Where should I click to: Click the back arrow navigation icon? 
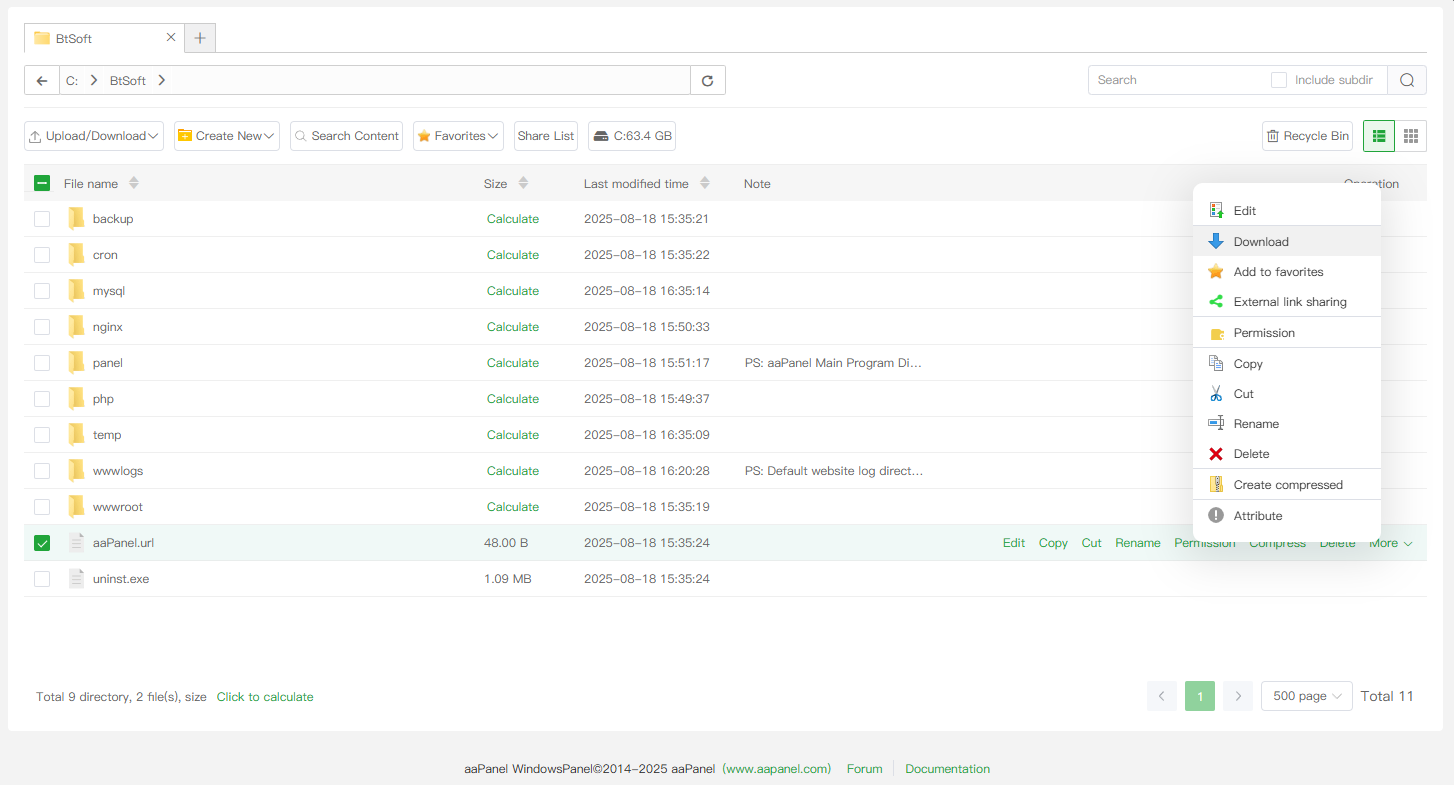pyautogui.click(x=42, y=81)
